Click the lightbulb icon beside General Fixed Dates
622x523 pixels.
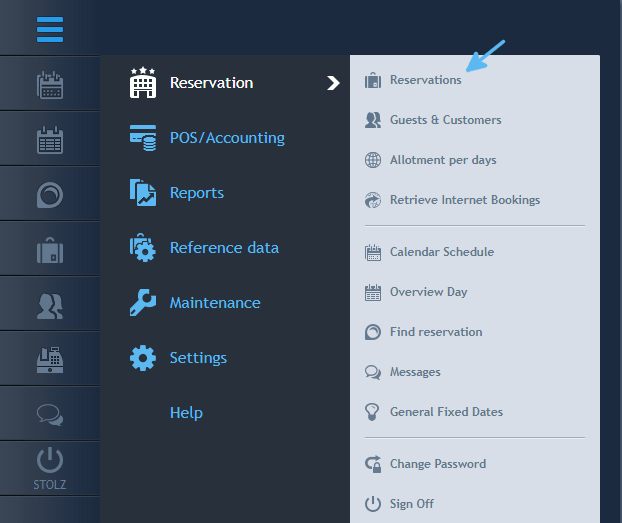372,412
